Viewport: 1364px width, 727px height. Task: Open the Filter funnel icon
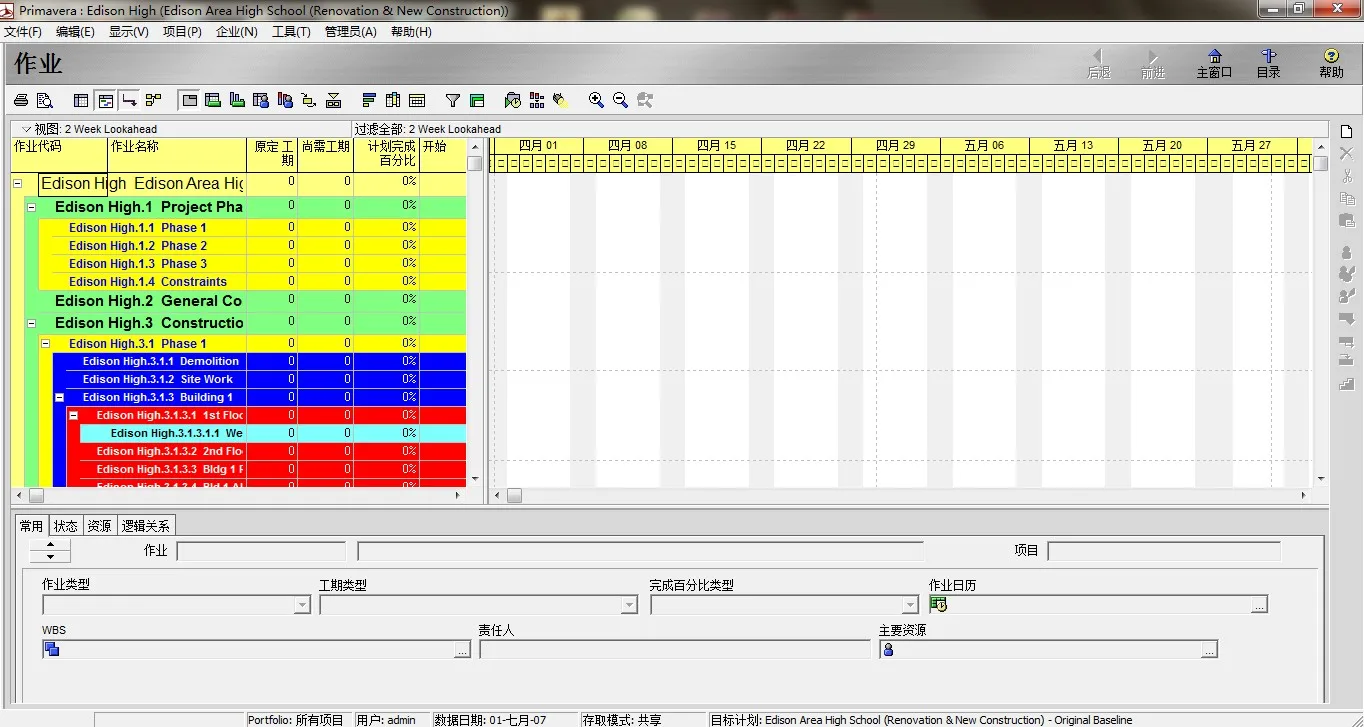coord(453,100)
